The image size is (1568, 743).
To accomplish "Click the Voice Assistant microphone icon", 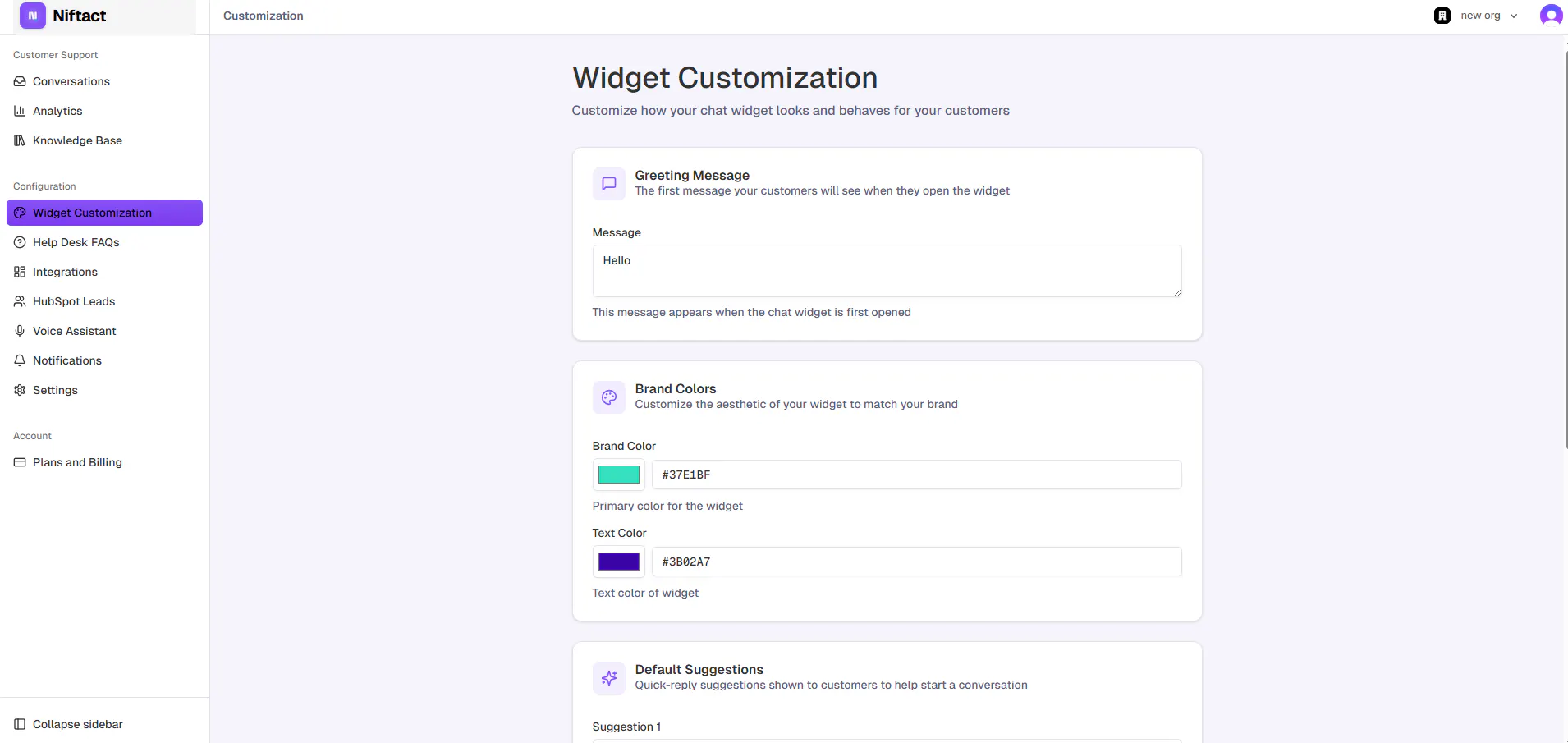I will click(20, 331).
